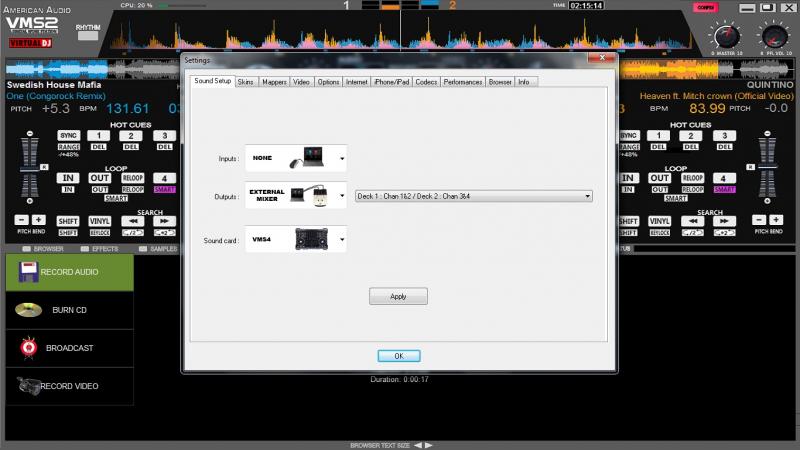
Task: Rewind left deck with search back
Action: coord(133,221)
